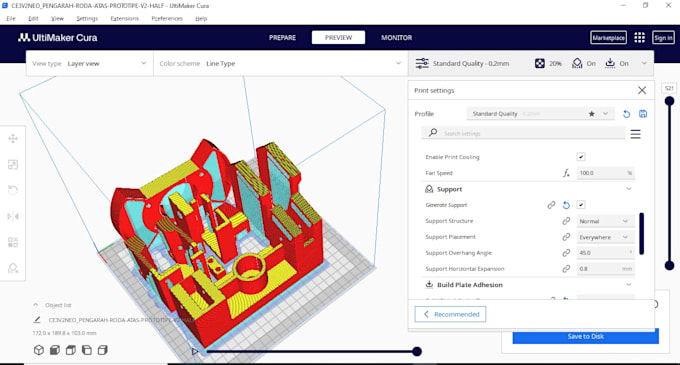The width and height of the screenshot is (680, 365).
Task: Click Support Horizontal Expansion value field
Action: 605,269
